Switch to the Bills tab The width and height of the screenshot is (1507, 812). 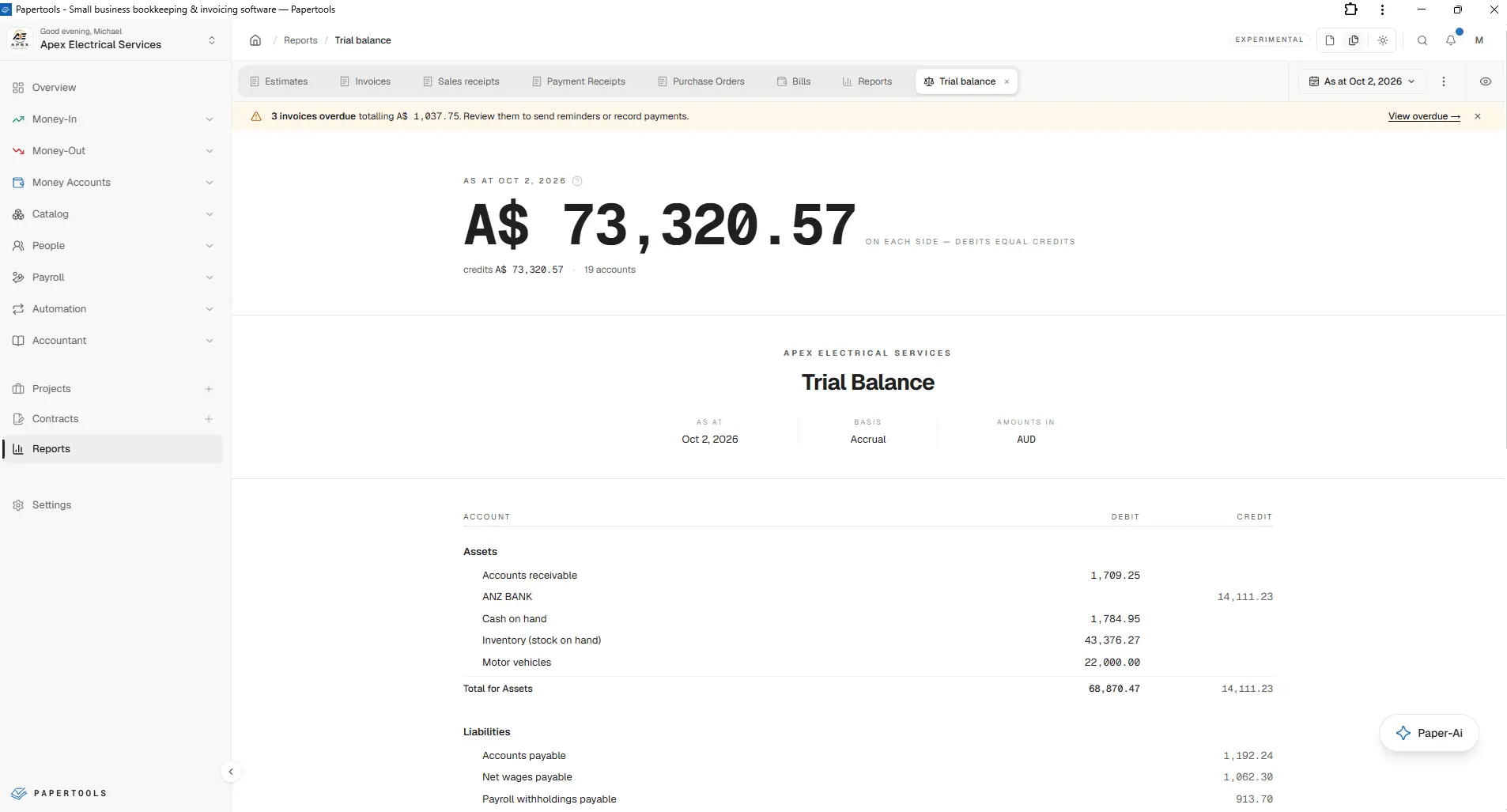click(794, 81)
